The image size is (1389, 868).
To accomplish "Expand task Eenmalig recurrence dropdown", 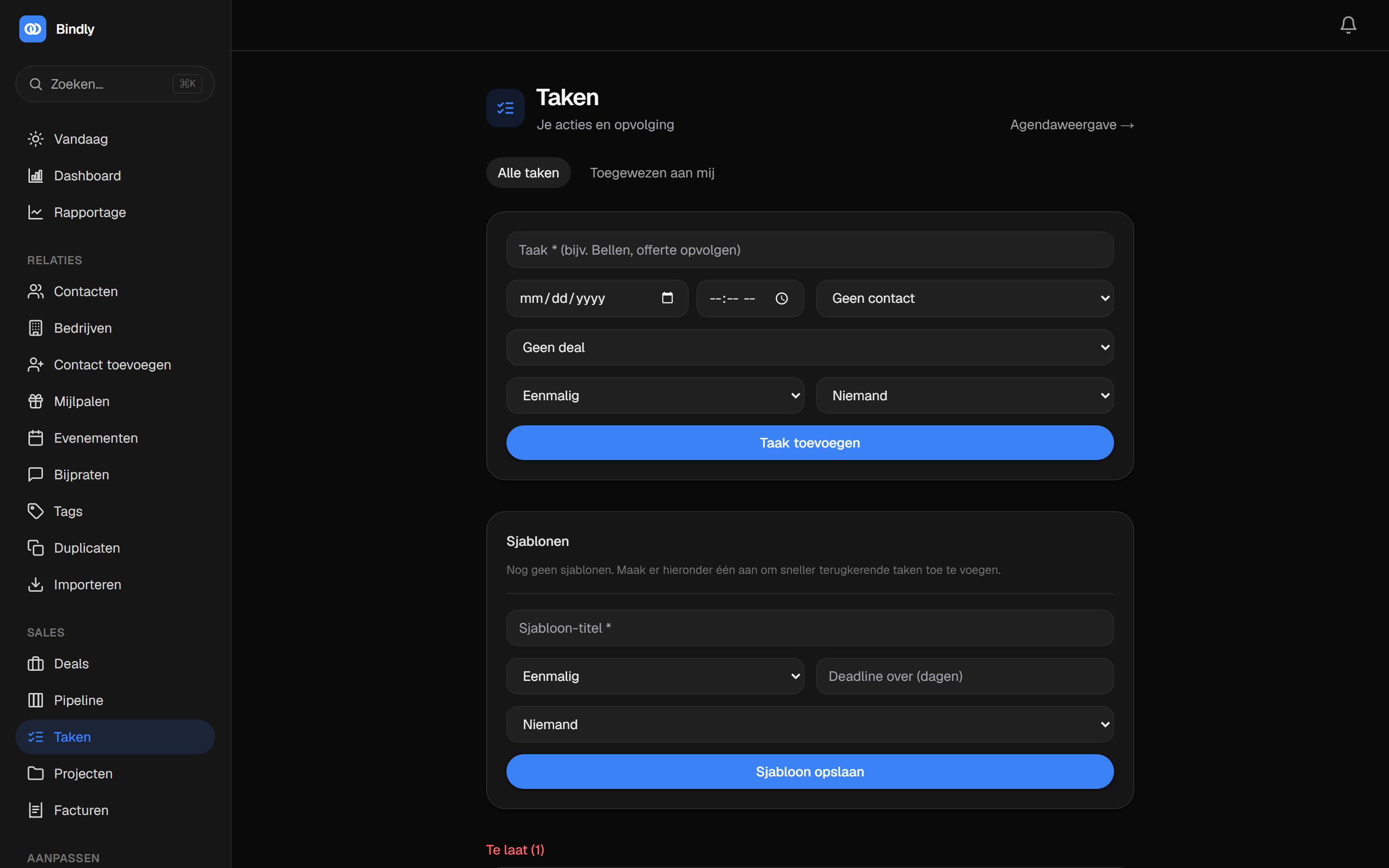I will [655, 395].
